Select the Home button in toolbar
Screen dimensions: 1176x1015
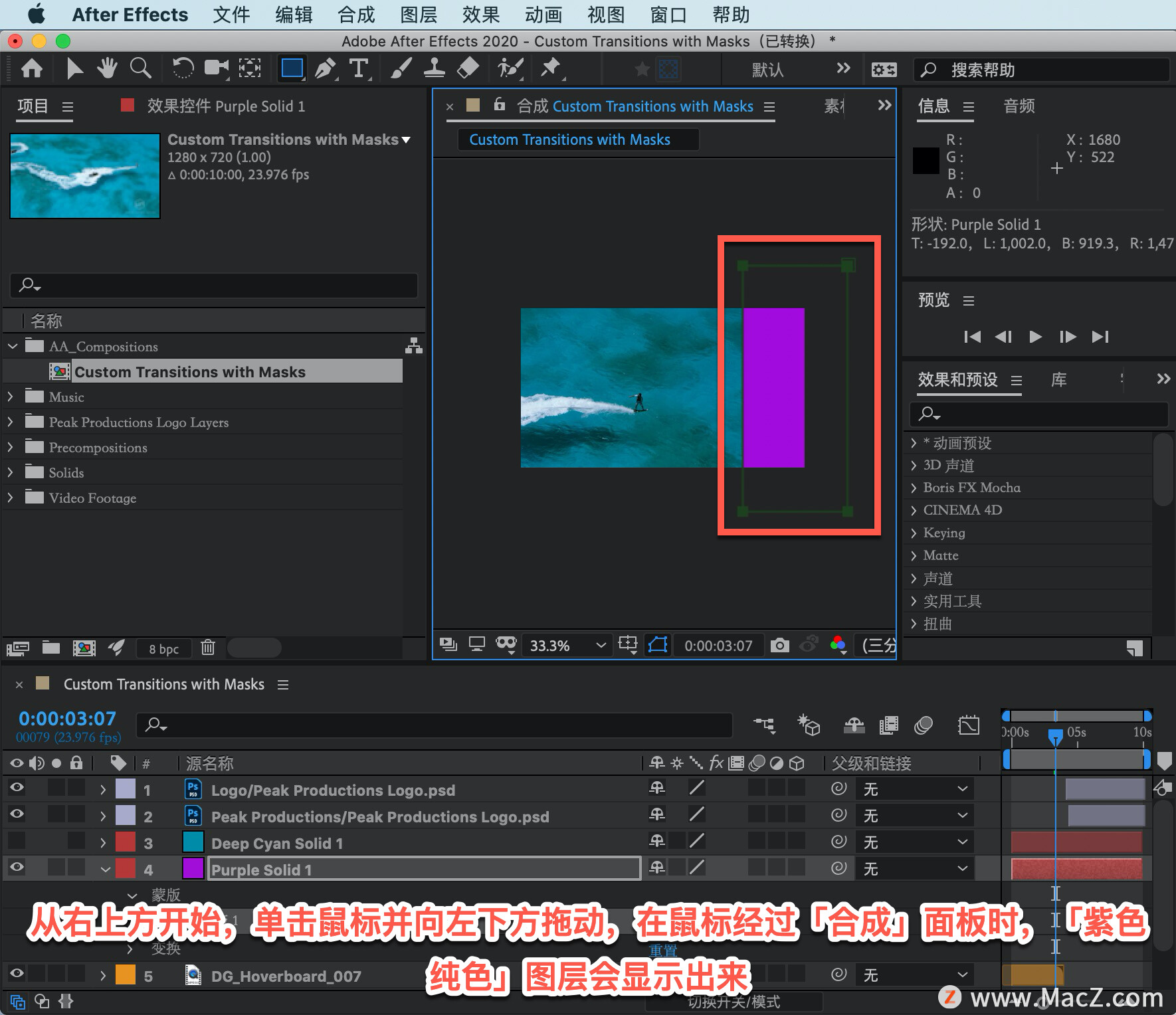[x=32, y=68]
